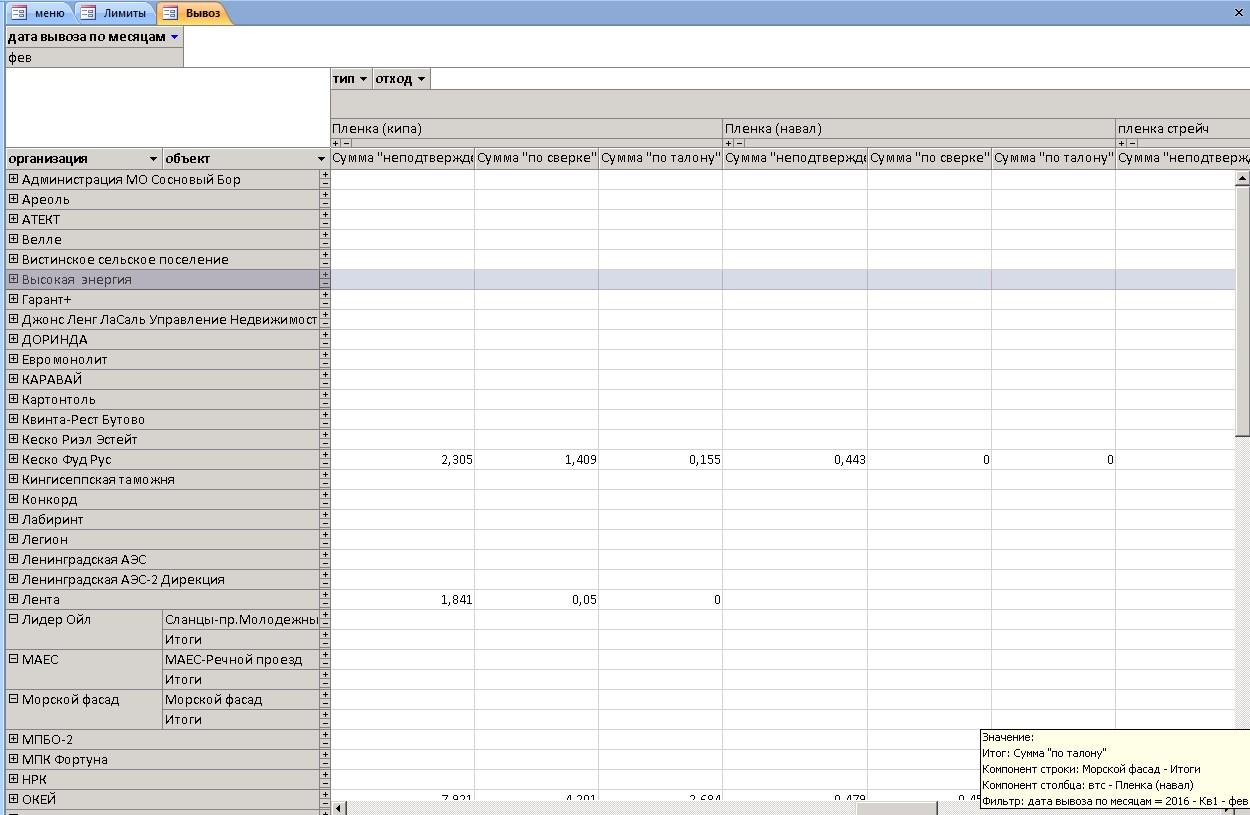Viewport: 1250px width, 815px height.
Task: Expand the Кеско Фуд Рус row
Action: 14,459
